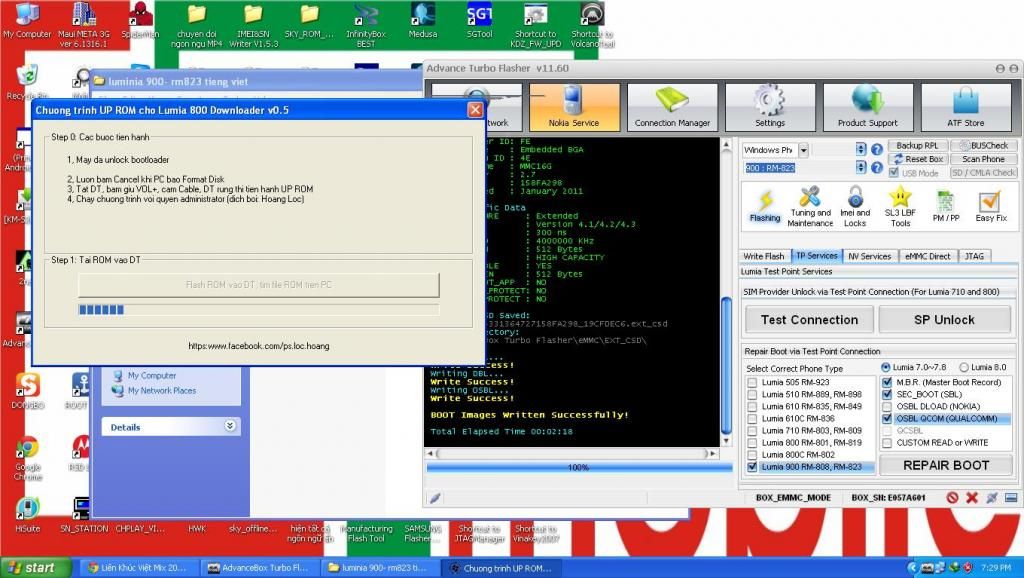Click the Test Connection button
Screen dimensions: 1024x578
pyautogui.click(x=809, y=319)
